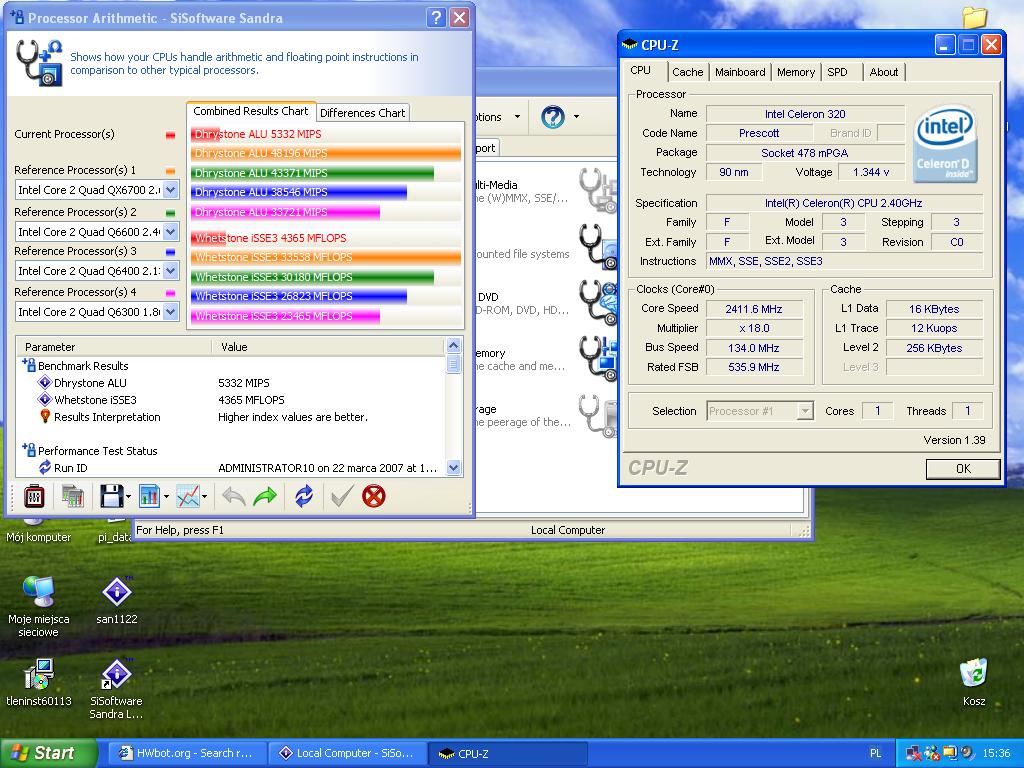Screen dimensions: 1024x768
Task: Click the blue help icon in background Sandra window
Action: [x=552, y=117]
